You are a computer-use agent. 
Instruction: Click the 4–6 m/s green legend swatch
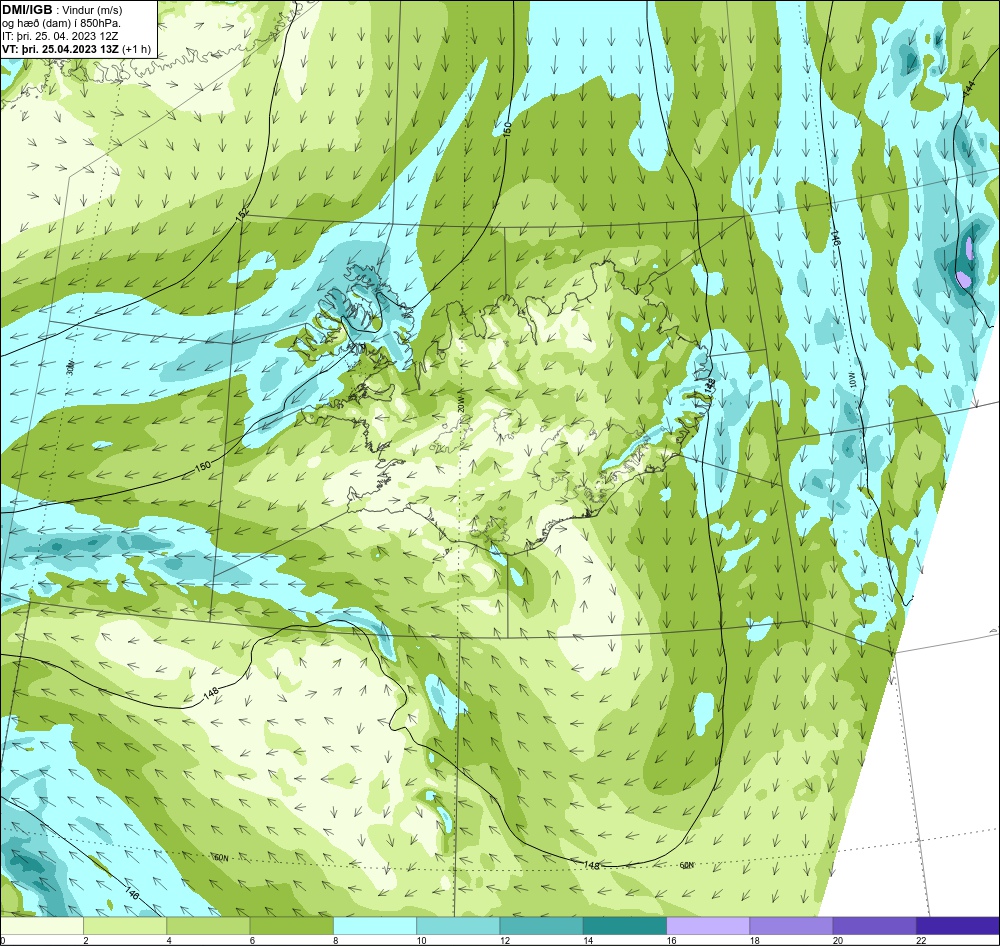point(209,925)
